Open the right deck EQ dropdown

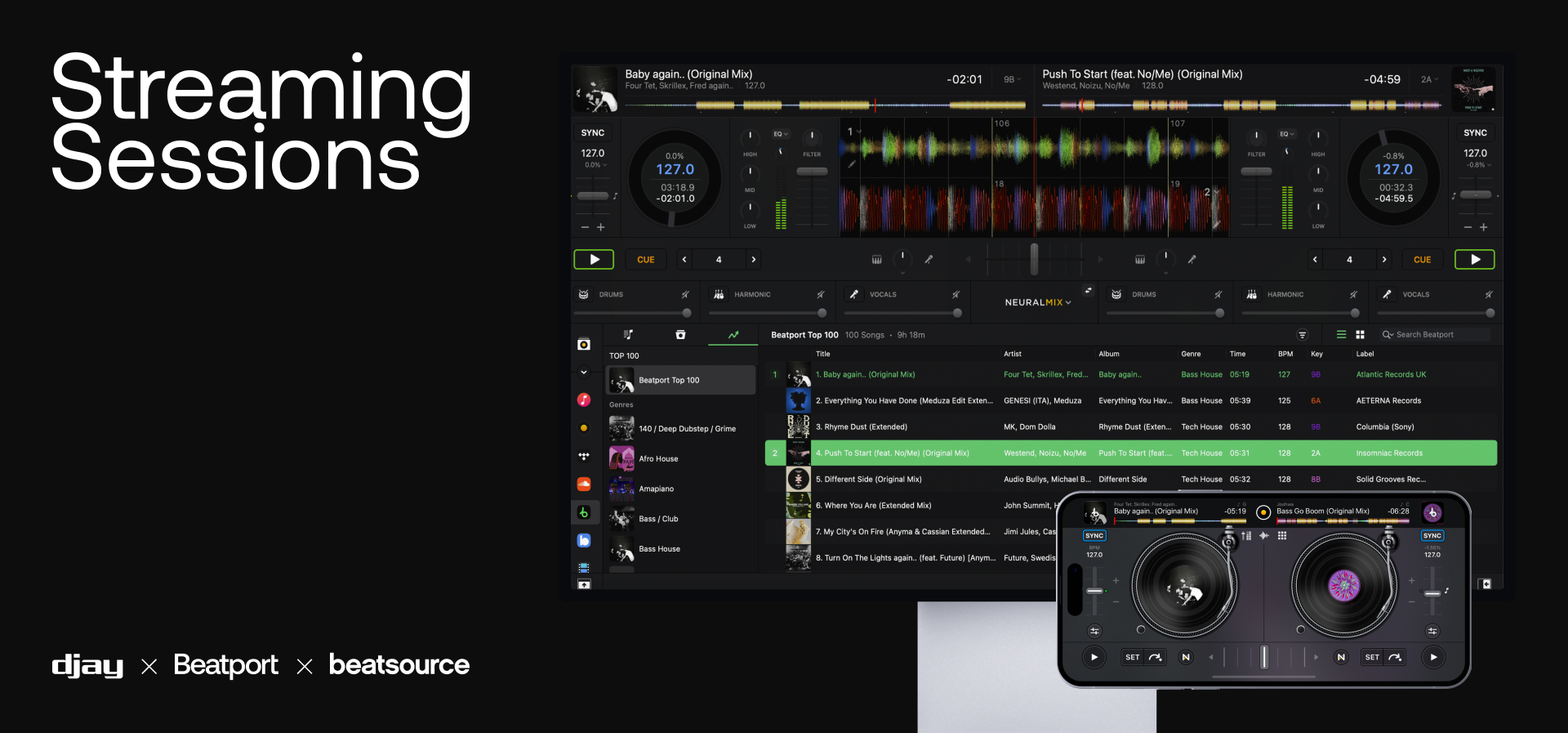click(x=1287, y=134)
